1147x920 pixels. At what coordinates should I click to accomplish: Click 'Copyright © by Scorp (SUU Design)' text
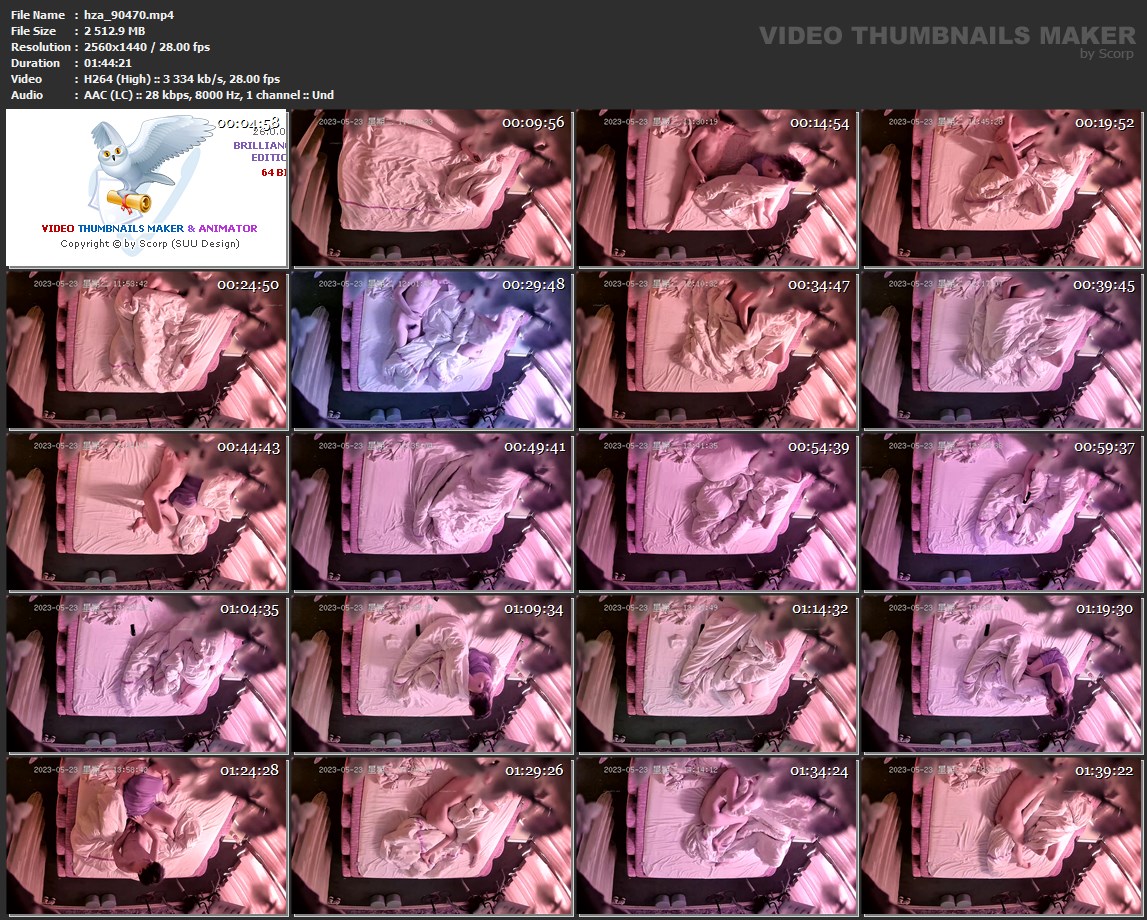point(150,244)
